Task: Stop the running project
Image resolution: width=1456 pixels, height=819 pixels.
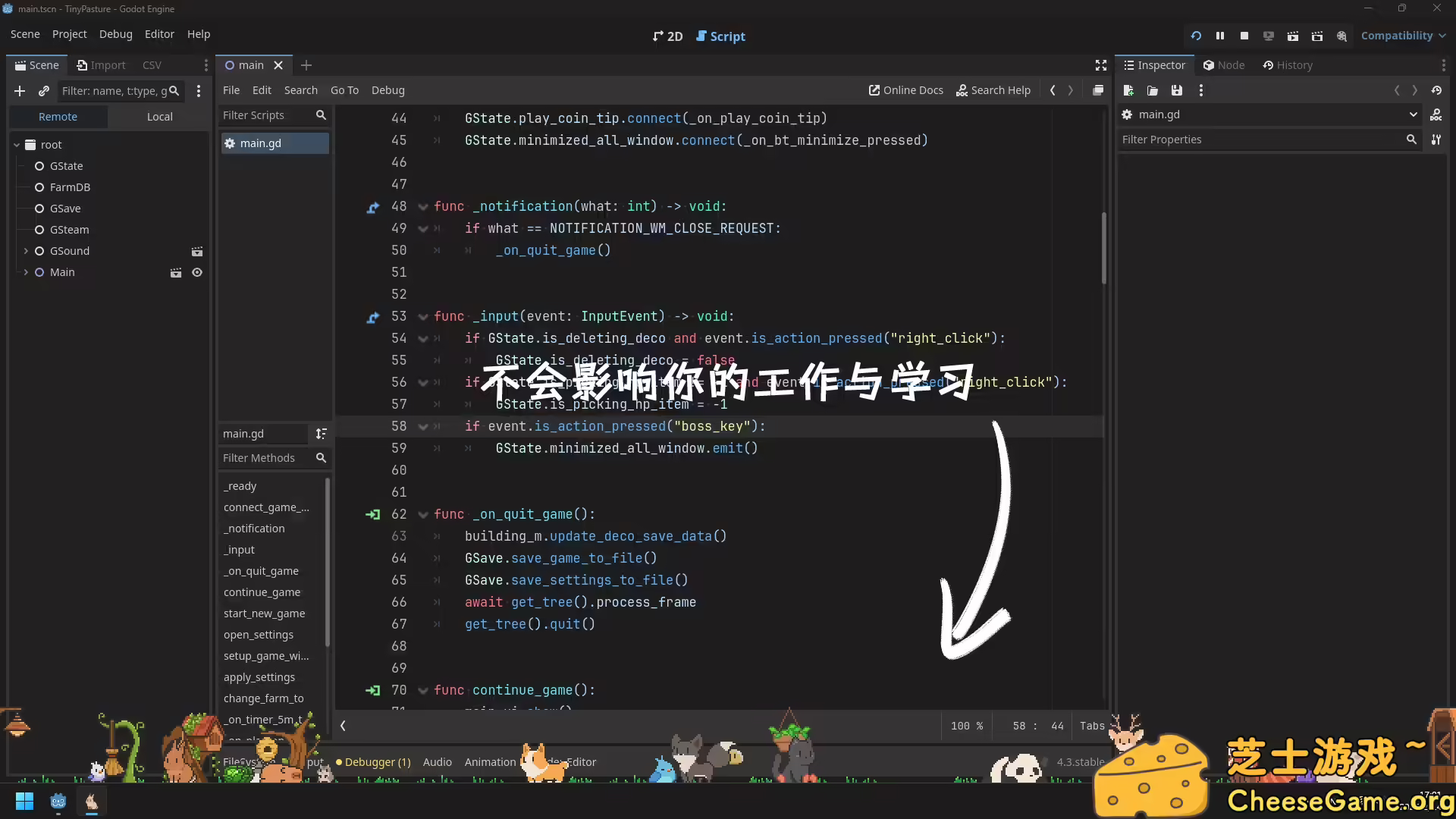Action: click(1244, 36)
